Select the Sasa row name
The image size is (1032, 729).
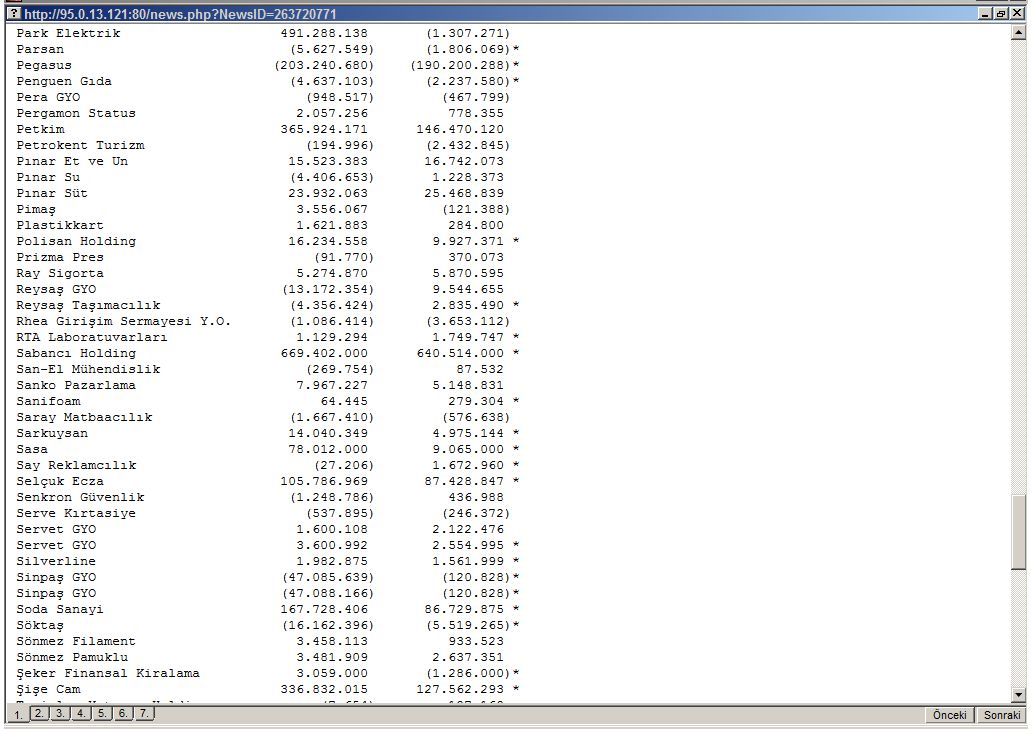tap(32, 449)
